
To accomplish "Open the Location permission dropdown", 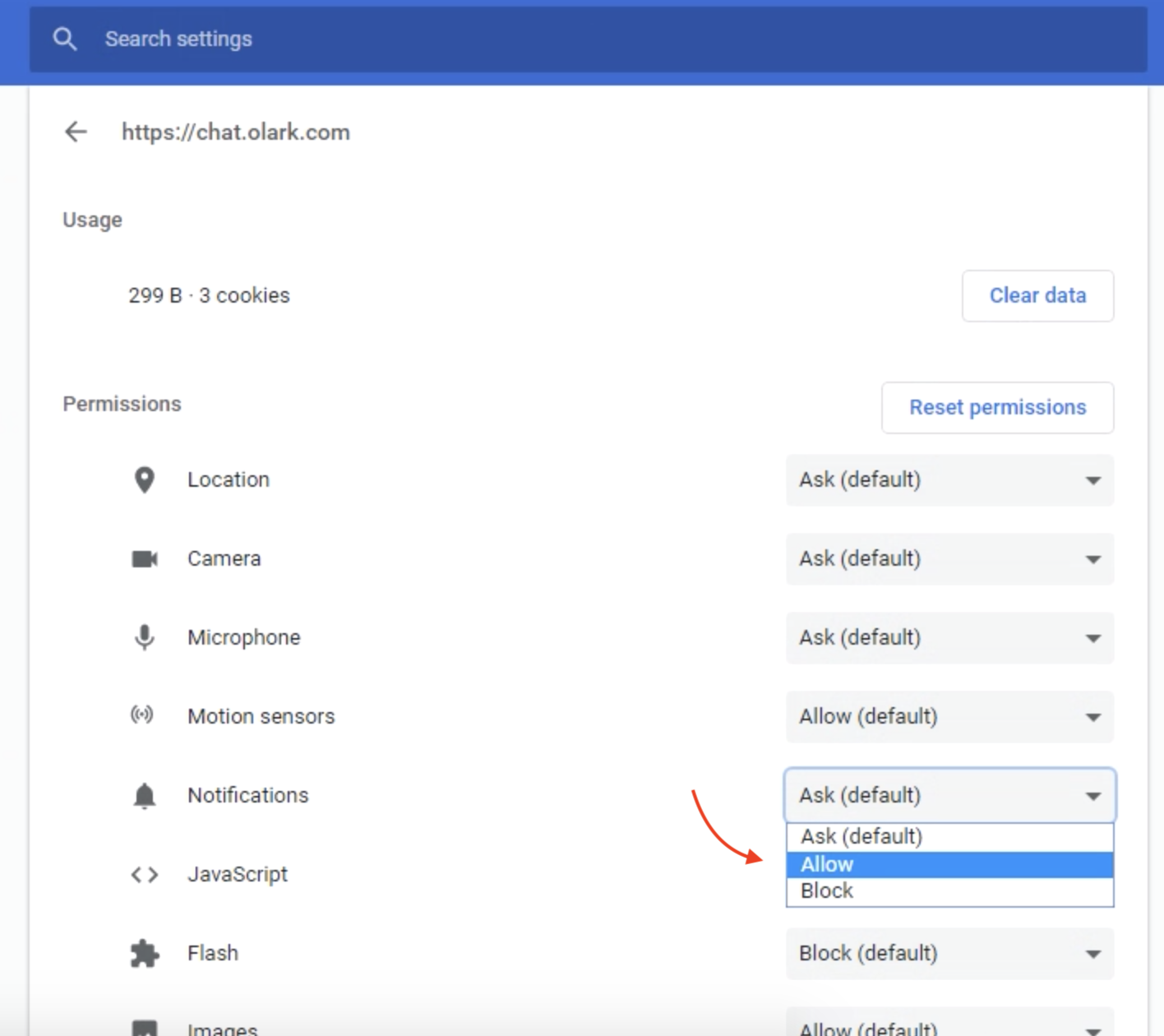I will point(949,480).
